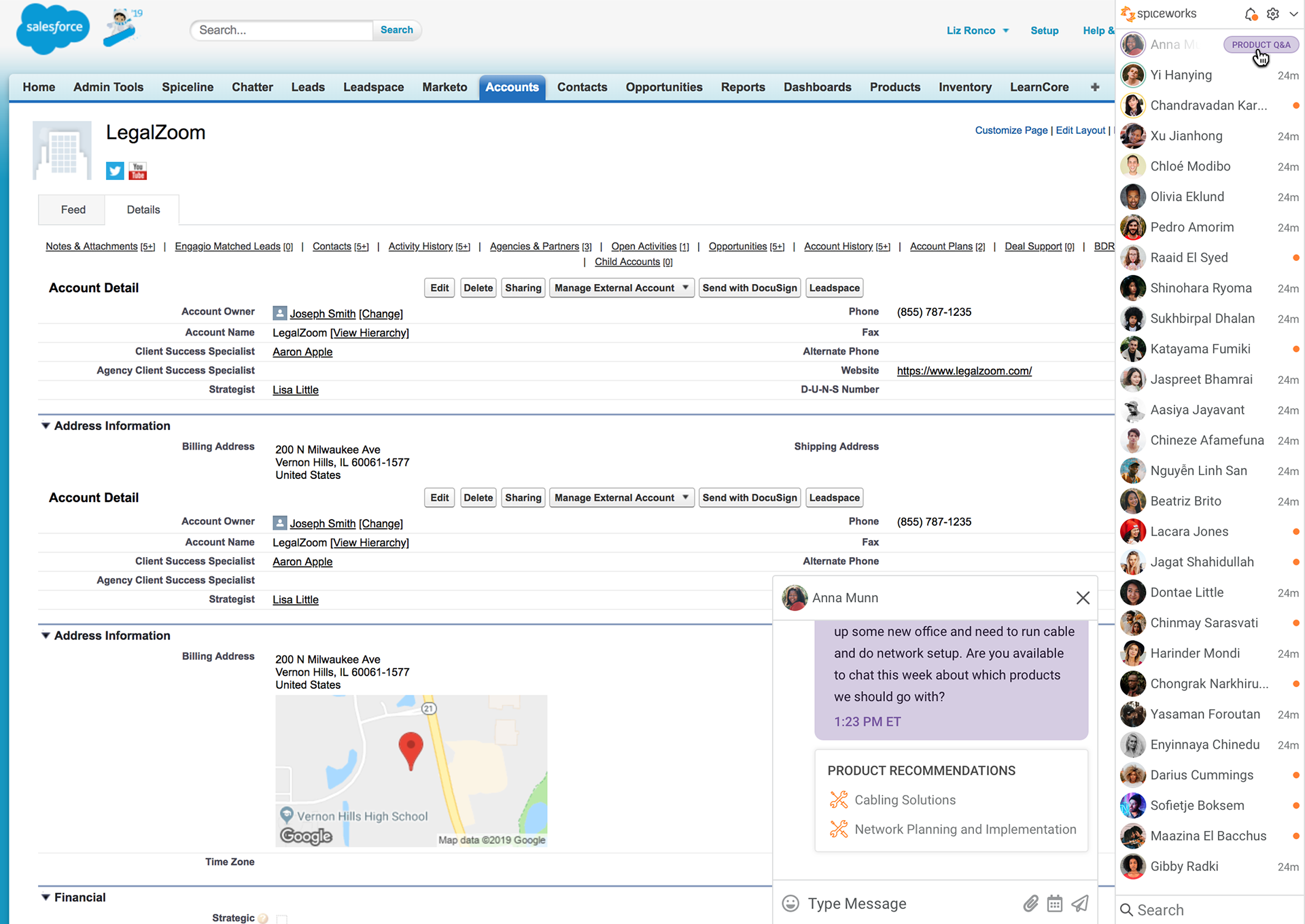The width and height of the screenshot is (1305, 924).
Task: Open the Leadspace tab
Action: click(373, 88)
